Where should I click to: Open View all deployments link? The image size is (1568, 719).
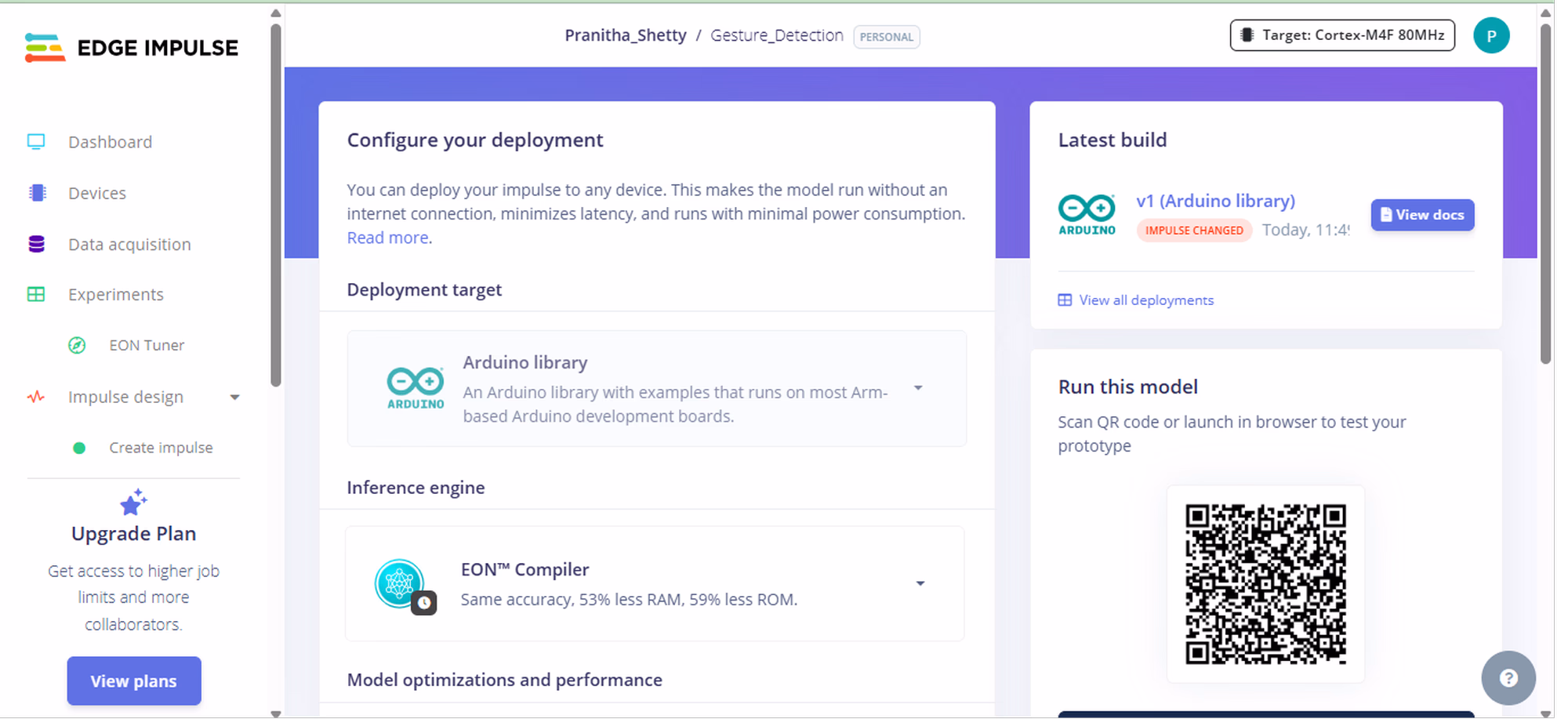pos(1145,300)
